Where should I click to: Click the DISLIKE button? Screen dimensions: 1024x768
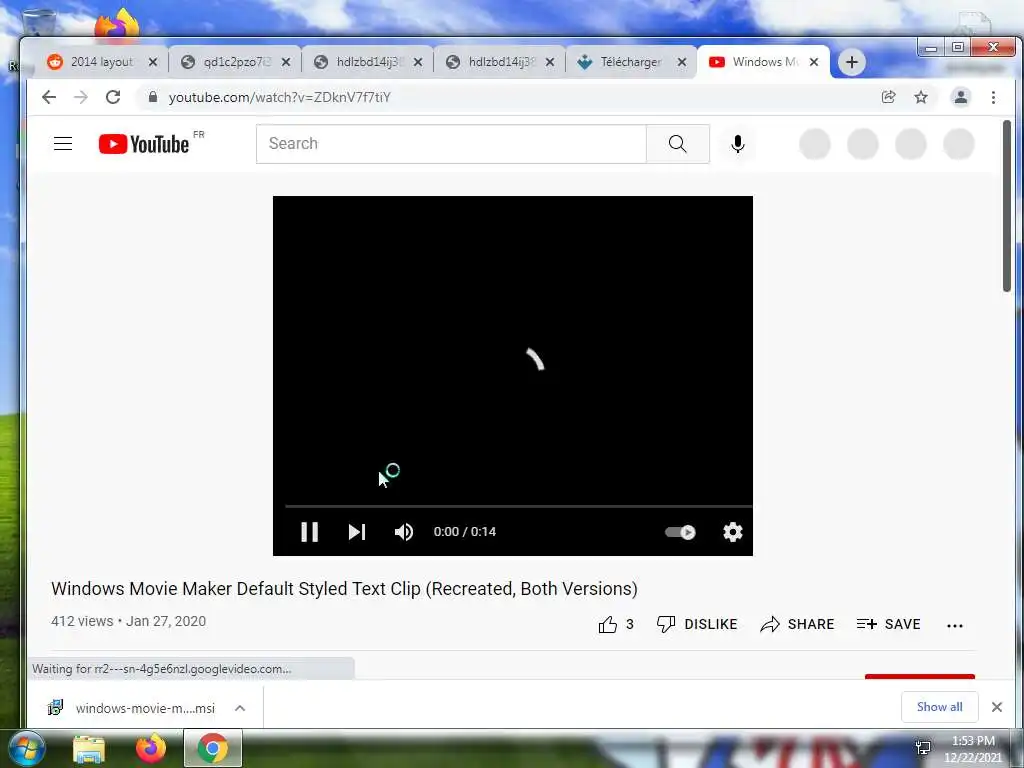[x=697, y=624]
